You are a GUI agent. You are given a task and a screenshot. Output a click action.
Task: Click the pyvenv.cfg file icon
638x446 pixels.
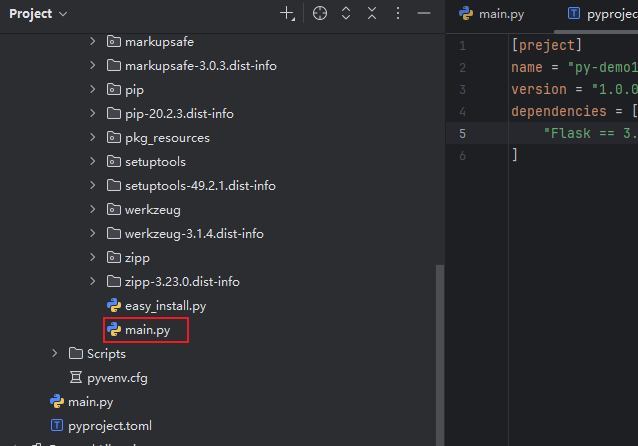click(x=75, y=378)
